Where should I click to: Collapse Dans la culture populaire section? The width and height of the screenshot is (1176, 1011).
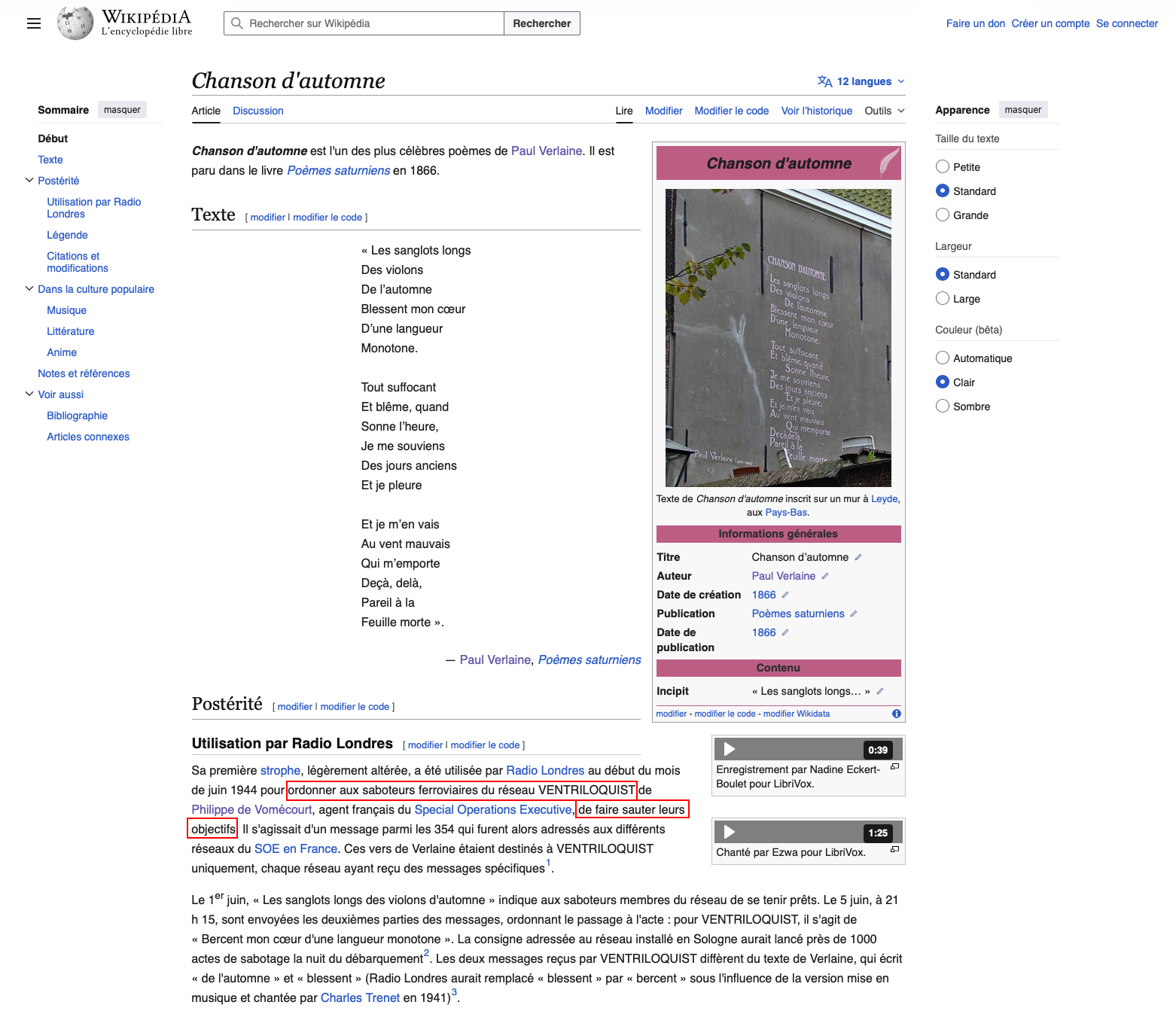(x=29, y=288)
